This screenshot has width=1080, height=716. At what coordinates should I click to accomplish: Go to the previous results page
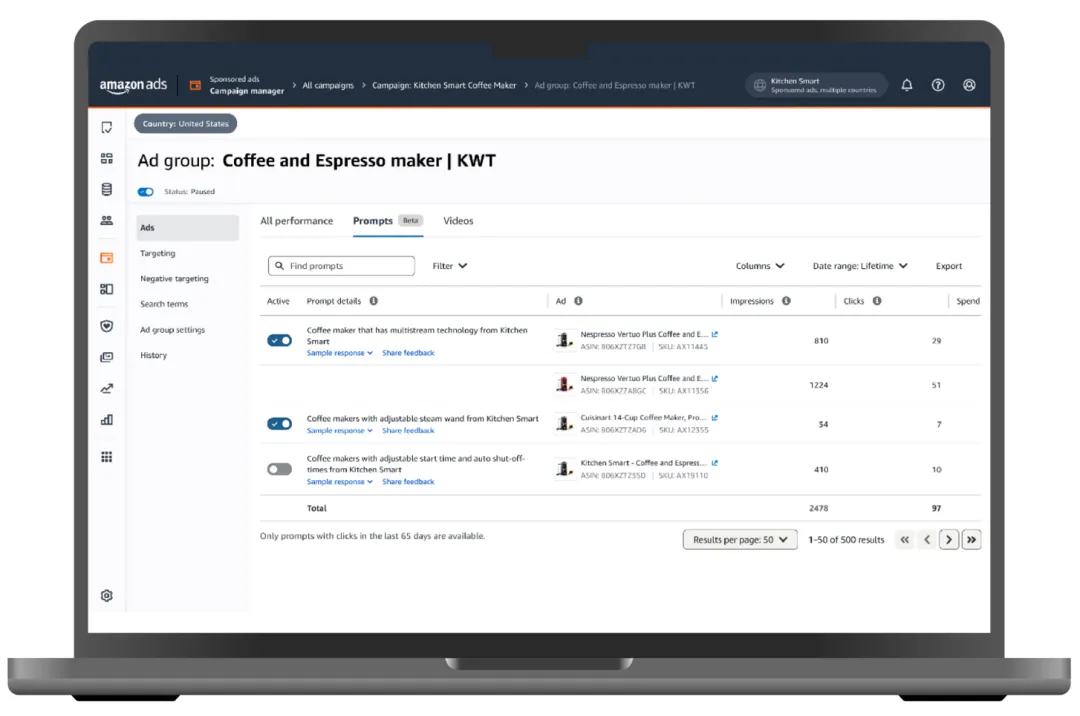(x=926, y=540)
